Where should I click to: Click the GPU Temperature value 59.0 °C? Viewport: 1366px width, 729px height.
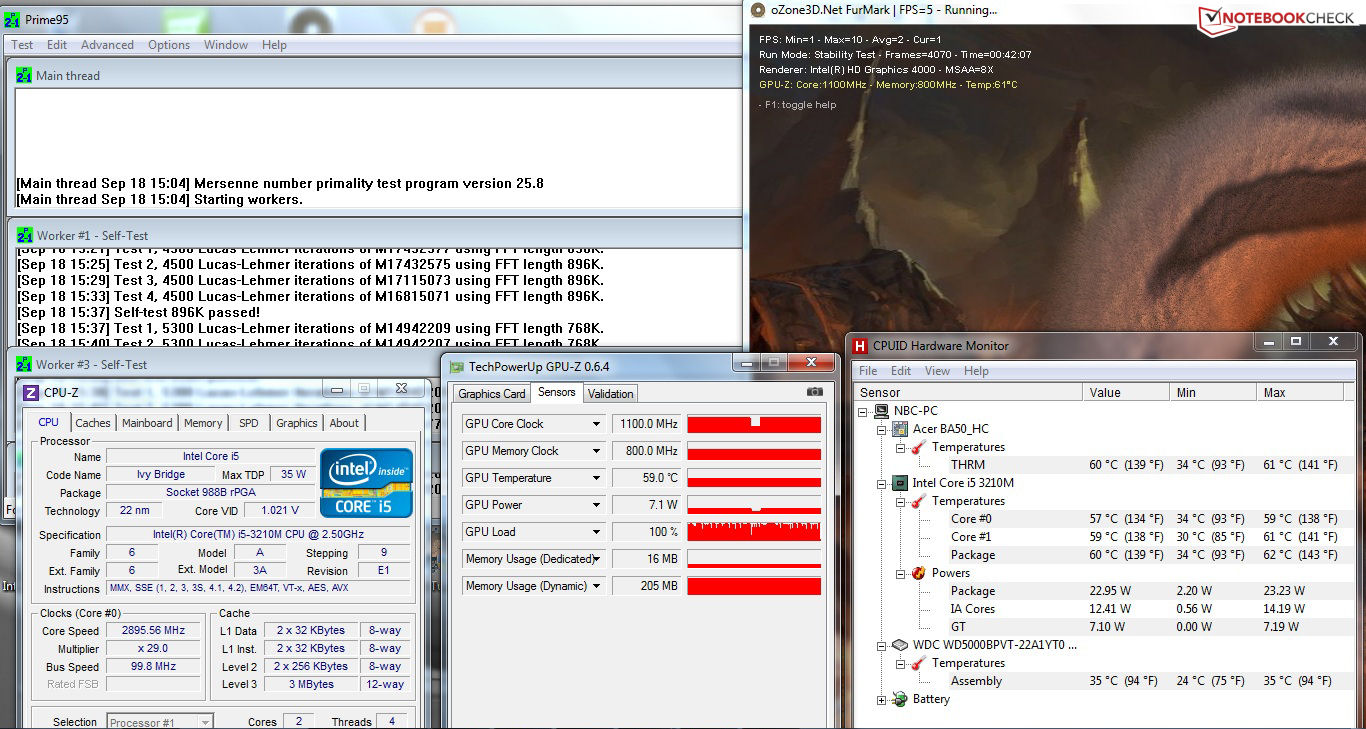[646, 478]
